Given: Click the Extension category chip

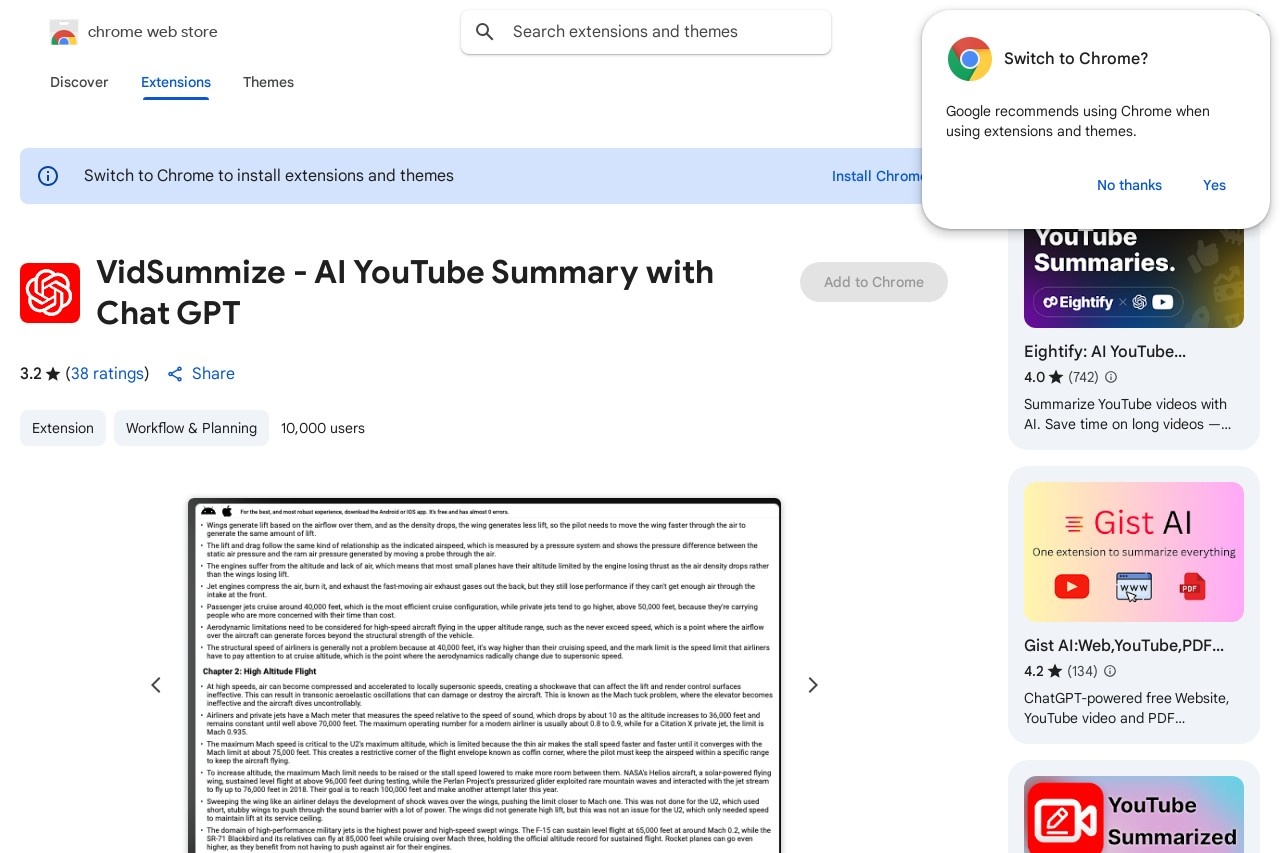Looking at the screenshot, I should pos(63,428).
